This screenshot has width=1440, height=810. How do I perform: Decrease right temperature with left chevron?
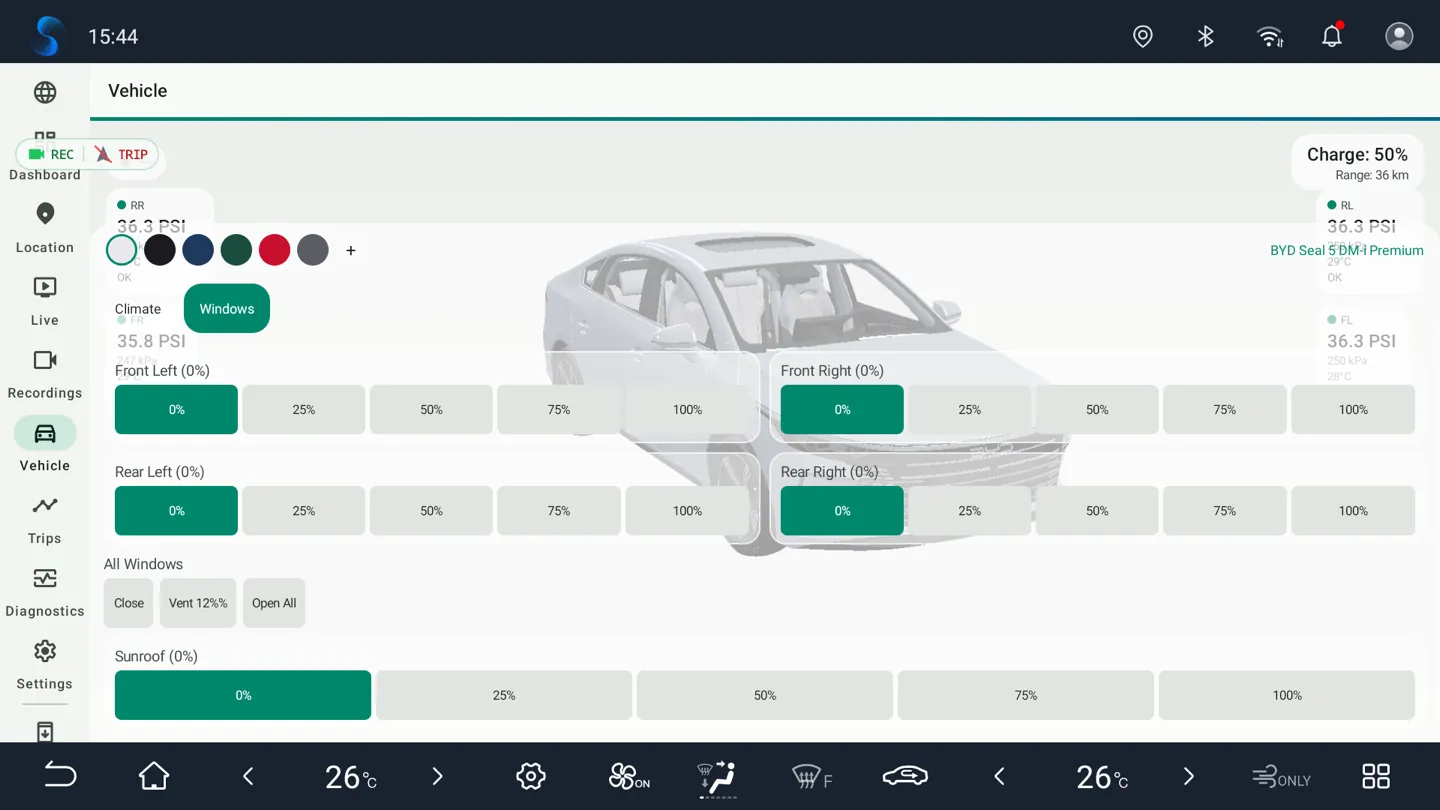(x=999, y=776)
